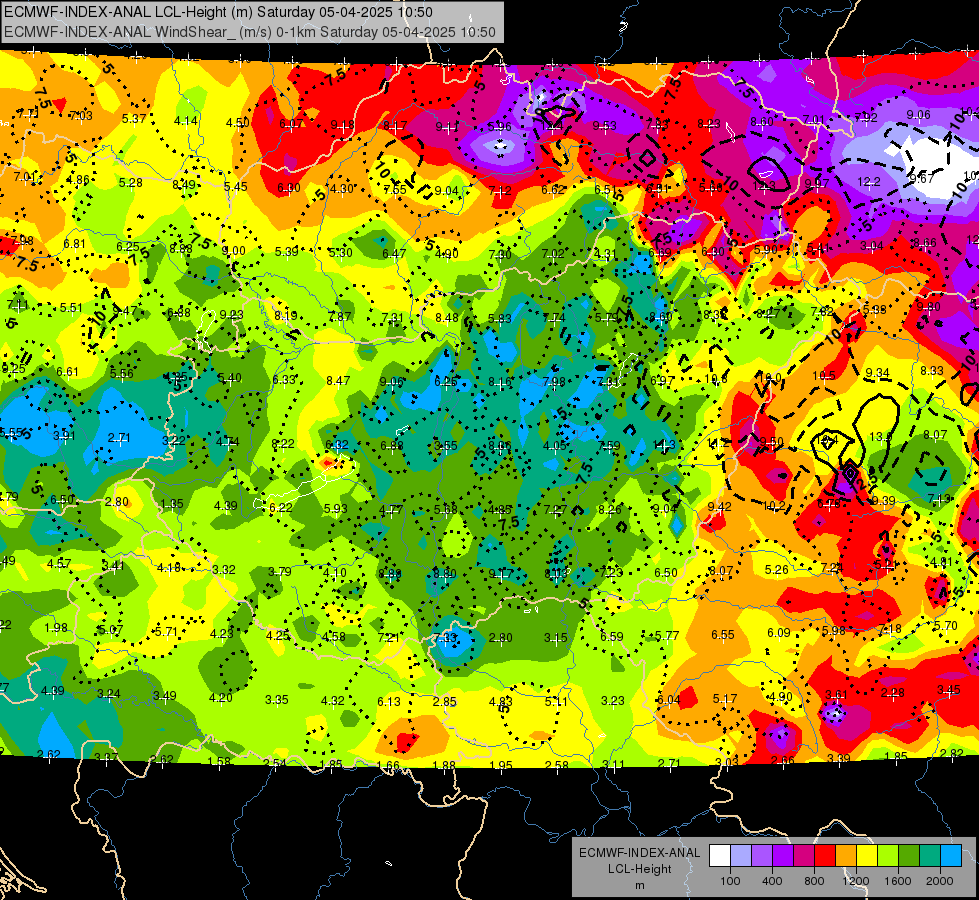Click the 3.49 wind shear value
Image resolution: width=979 pixels, height=900 pixels.
tap(164, 695)
